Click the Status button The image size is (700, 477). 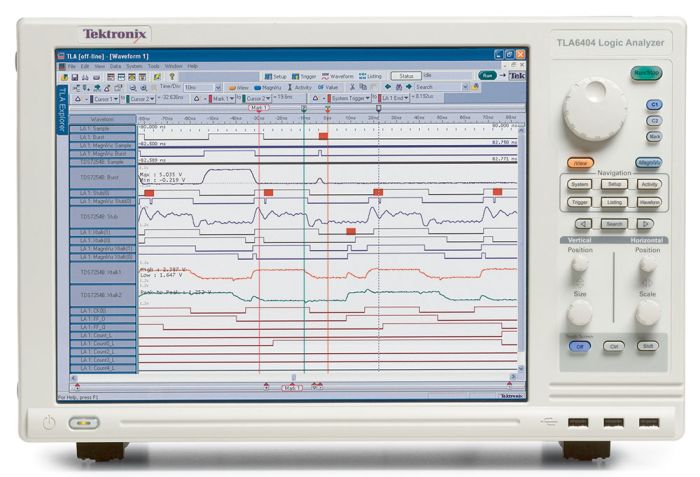pos(406,76)
